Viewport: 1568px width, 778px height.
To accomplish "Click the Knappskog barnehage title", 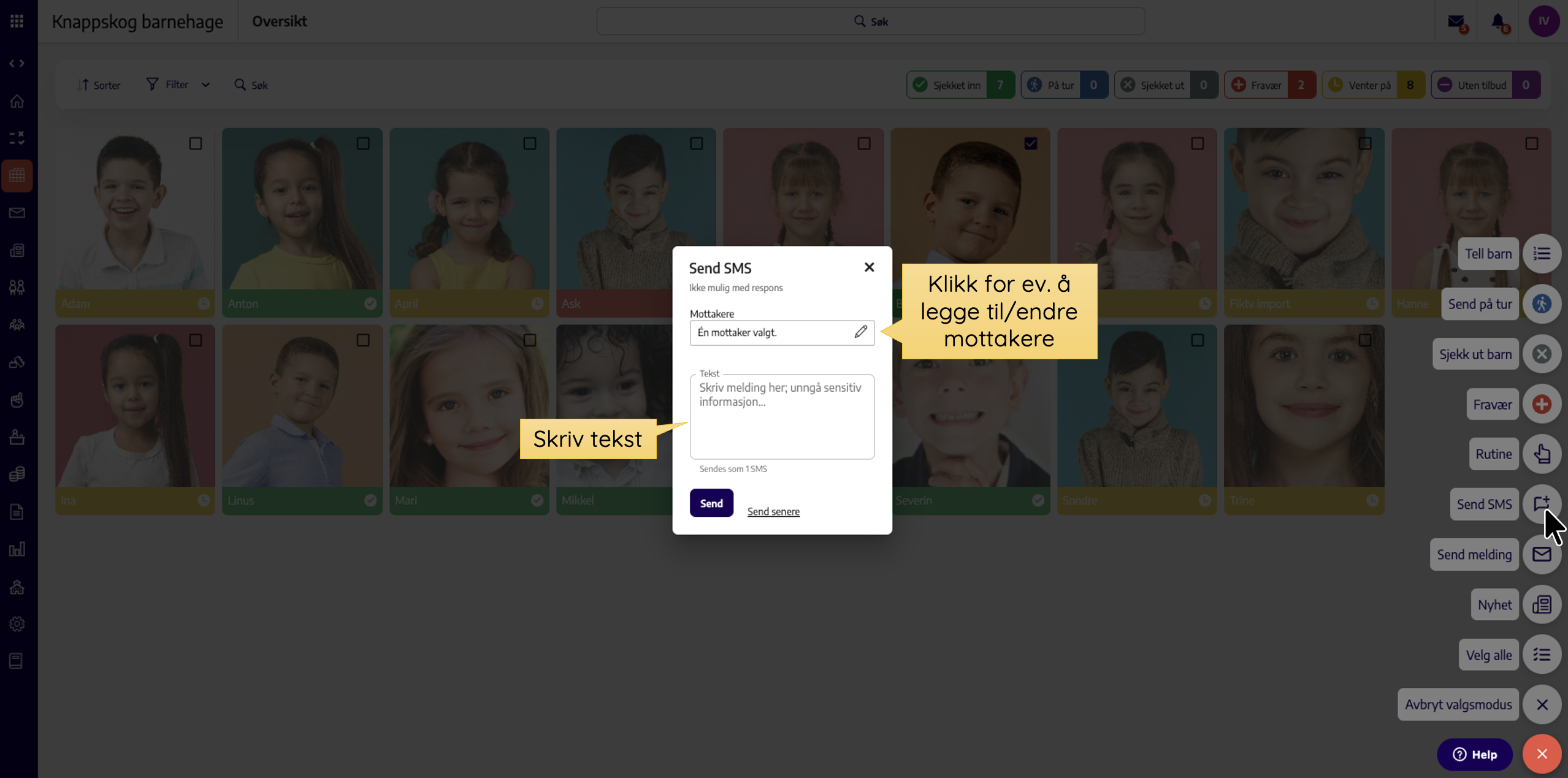I will 137,21.
